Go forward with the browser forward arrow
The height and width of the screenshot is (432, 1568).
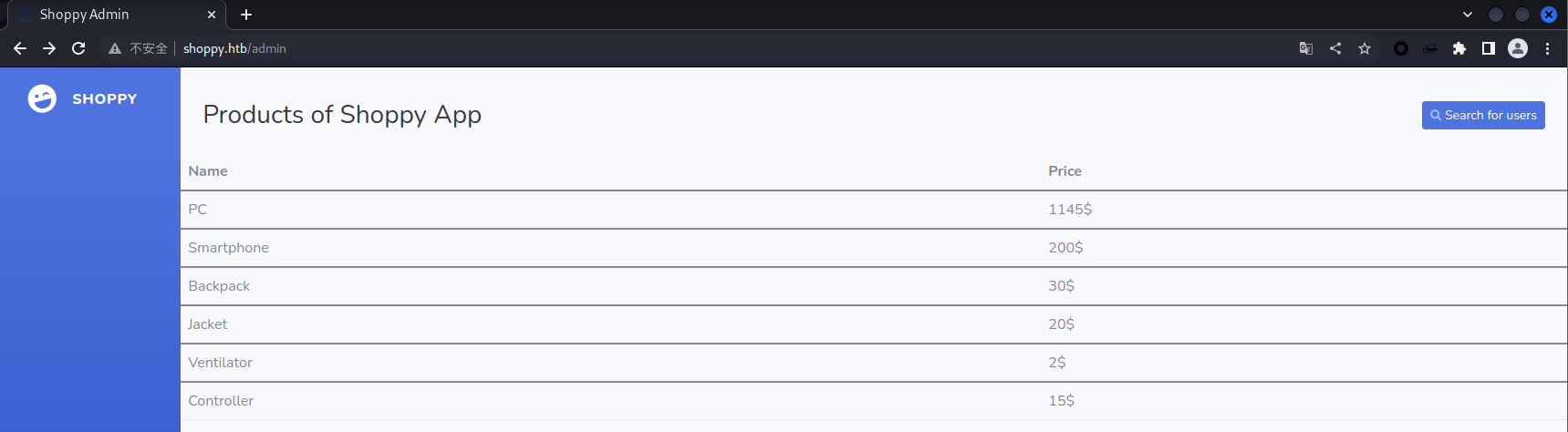(49, 48)
